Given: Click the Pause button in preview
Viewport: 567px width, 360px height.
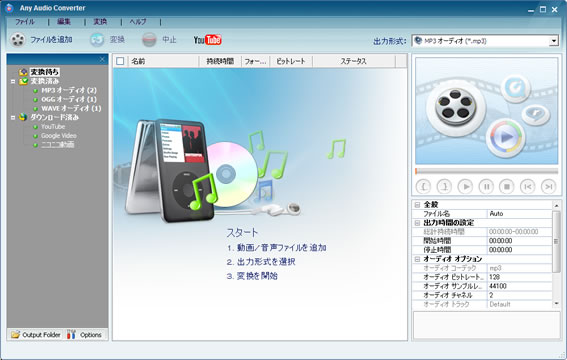Looking at the screenshot, I should pos(486,187).
